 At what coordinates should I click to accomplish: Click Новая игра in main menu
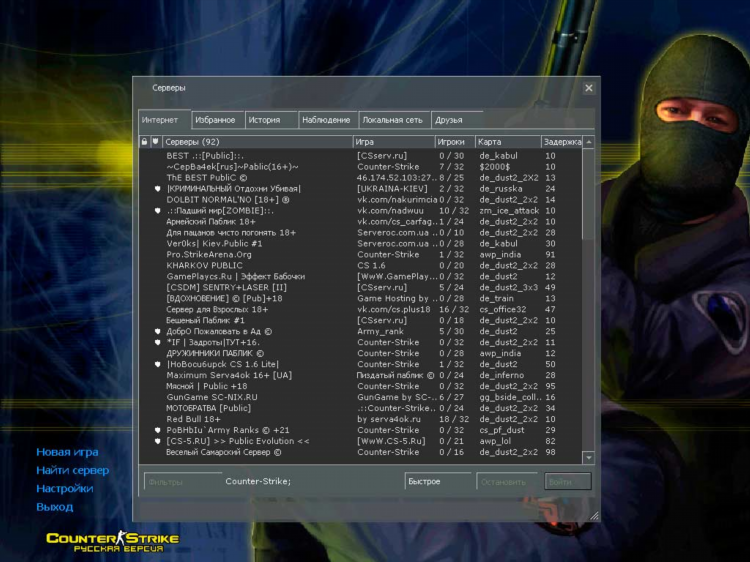point(67,452)
